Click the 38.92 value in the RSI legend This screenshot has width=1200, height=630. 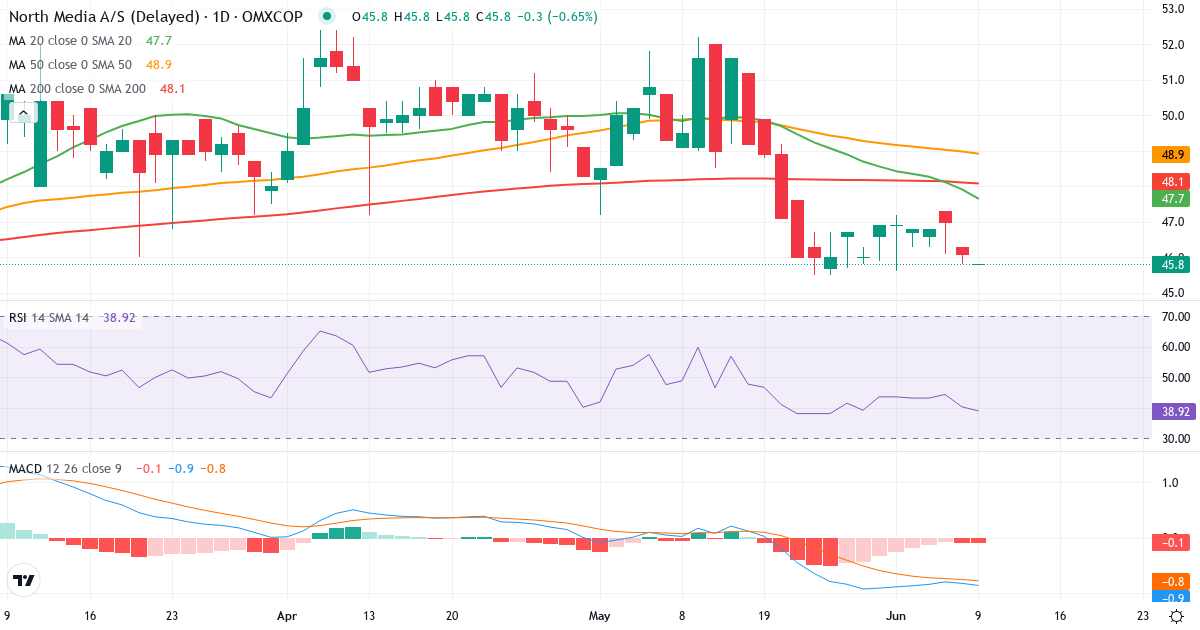click(120, 317)
